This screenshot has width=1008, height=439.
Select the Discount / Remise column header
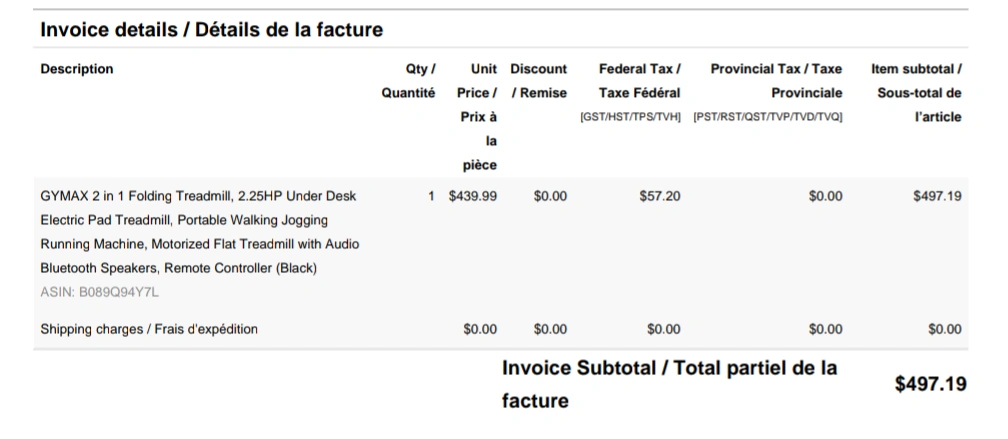pos(539,81)
